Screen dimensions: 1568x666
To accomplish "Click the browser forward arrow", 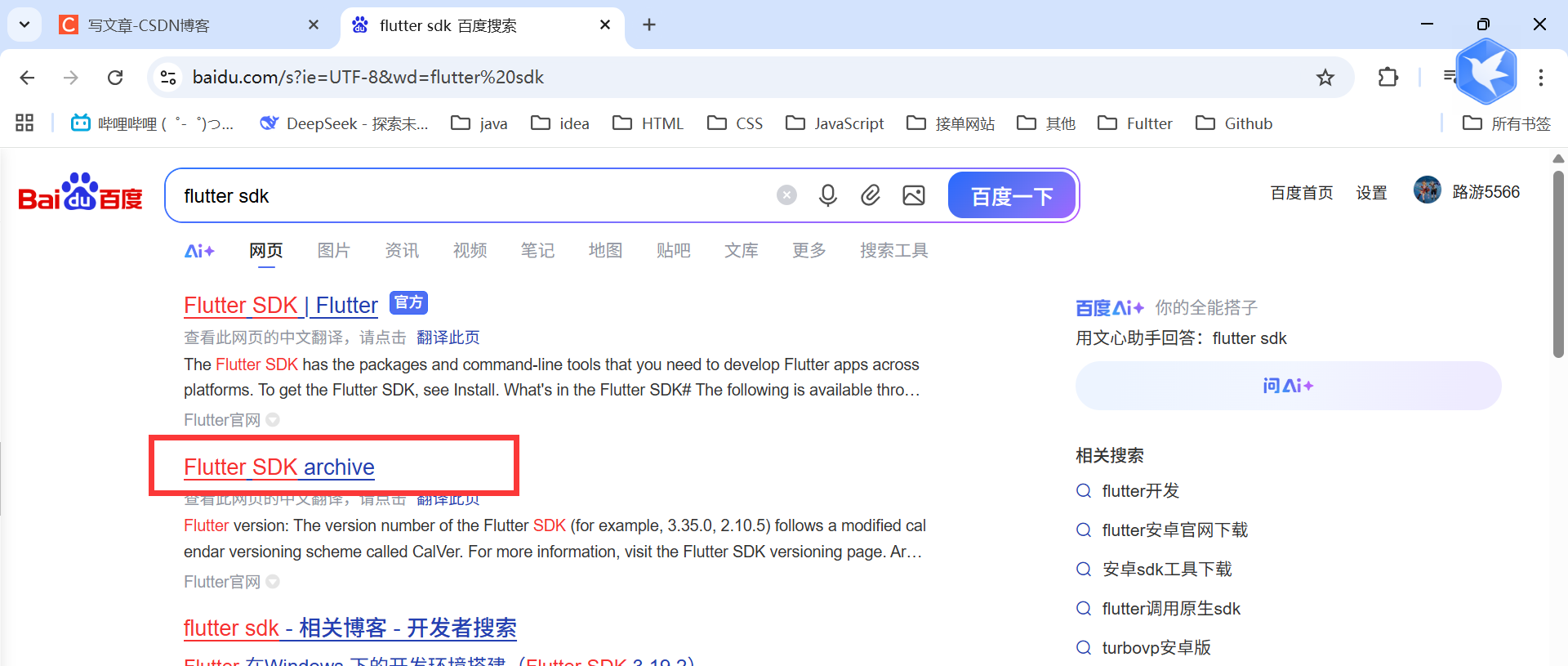I will (x=71, y=78).
